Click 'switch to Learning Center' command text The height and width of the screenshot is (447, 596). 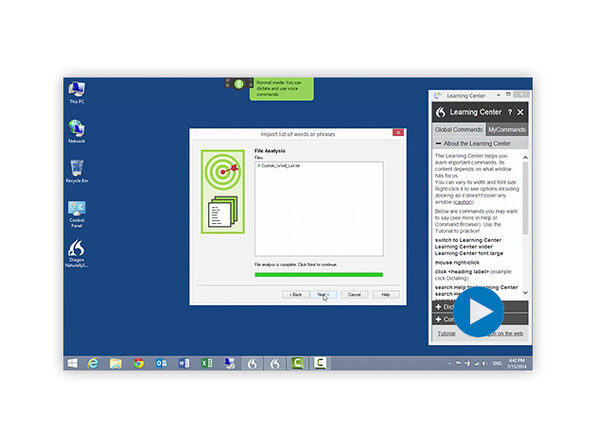click(468, 240)
